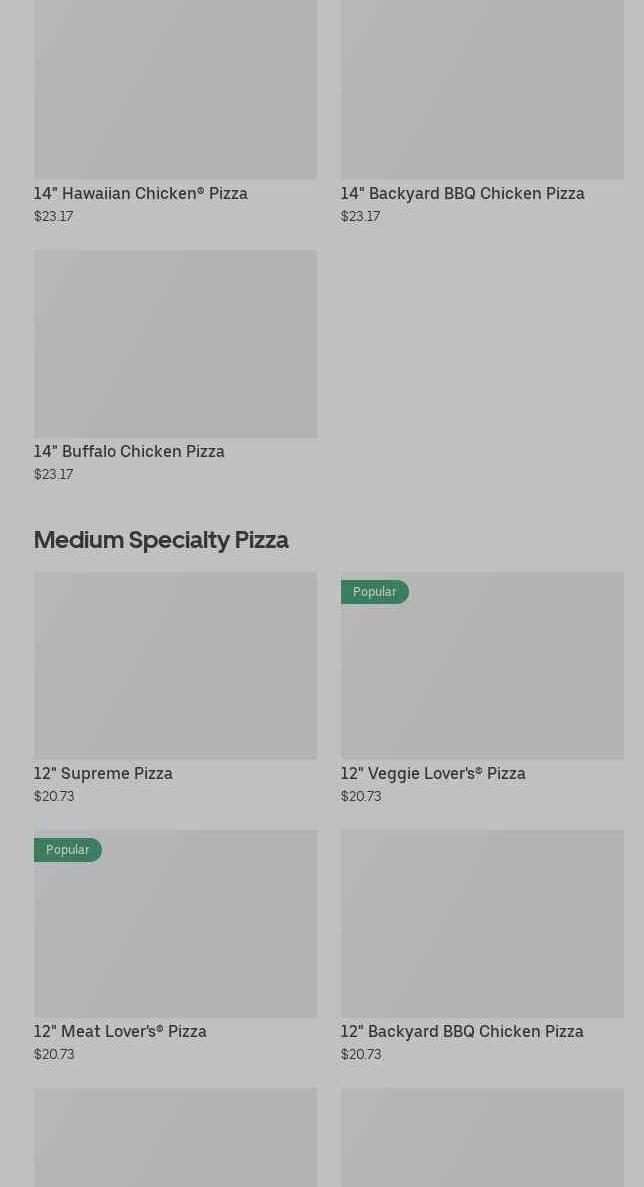Open the 12" Supreme Pizza photo
644x1187 pixels.
coord(175,665)
